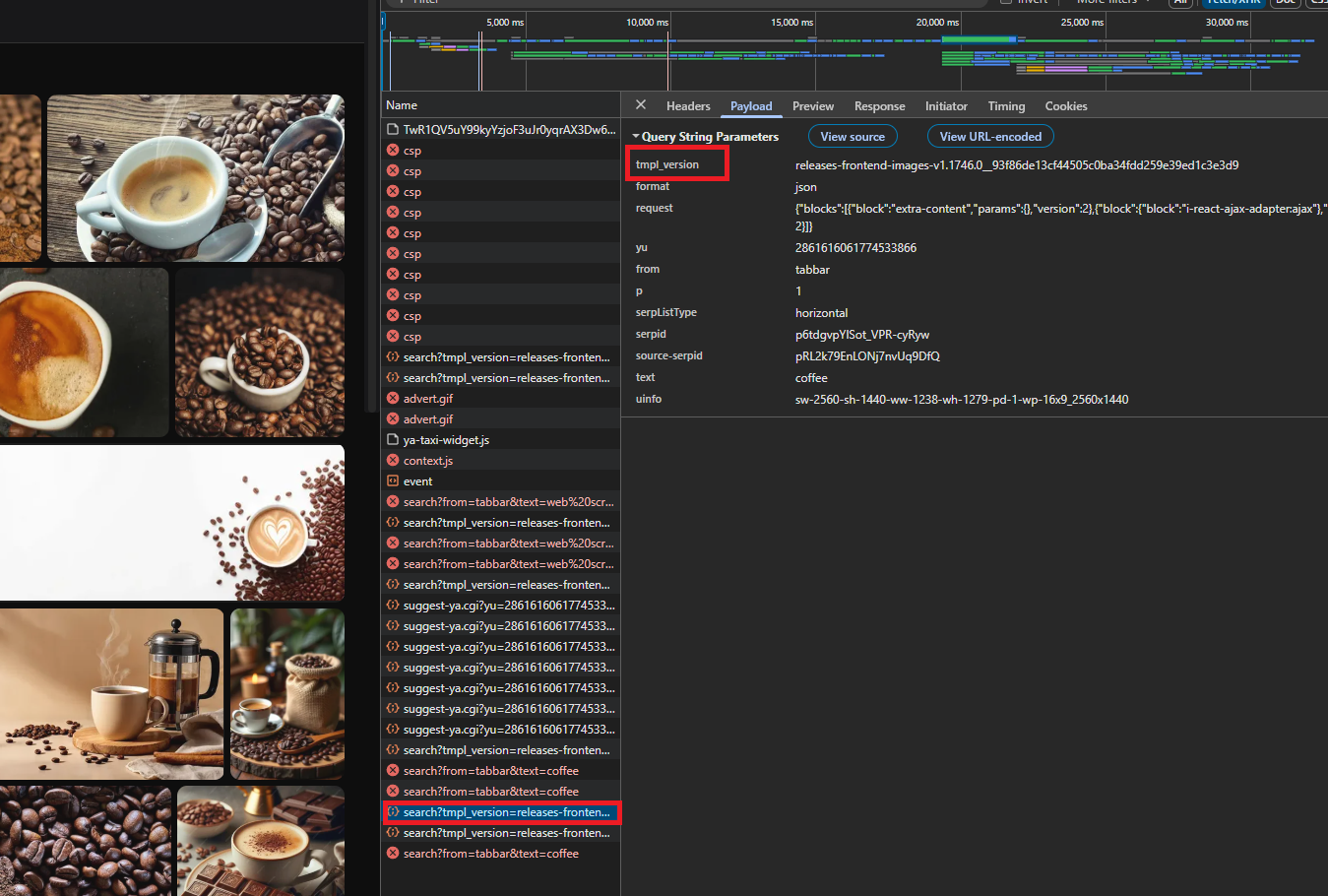1328x896 pixels.
Task: Click the 5,000 ms timeline marker
Action: [x=505, y=22]
